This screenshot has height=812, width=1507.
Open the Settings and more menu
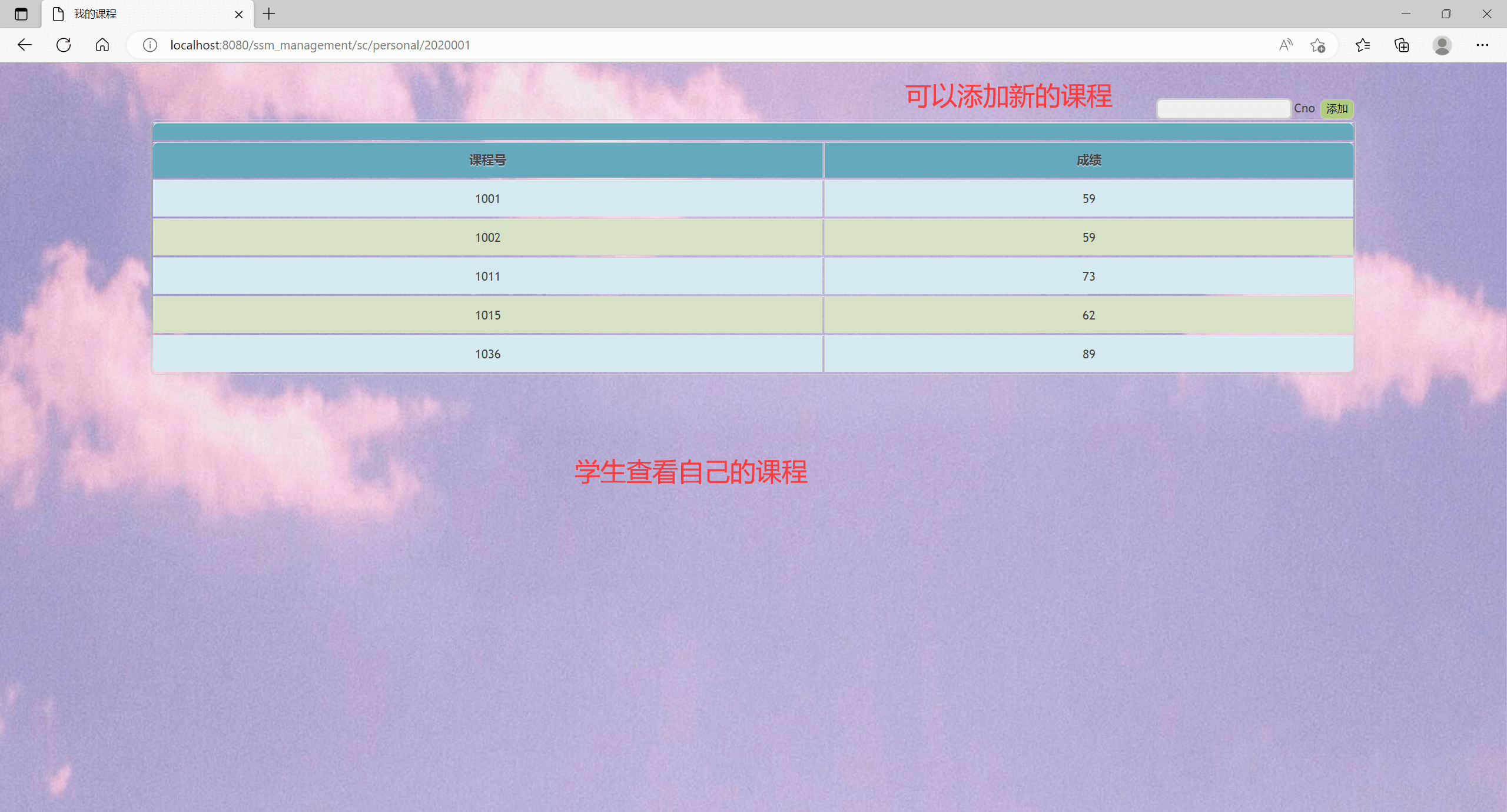coord(1482,45)
